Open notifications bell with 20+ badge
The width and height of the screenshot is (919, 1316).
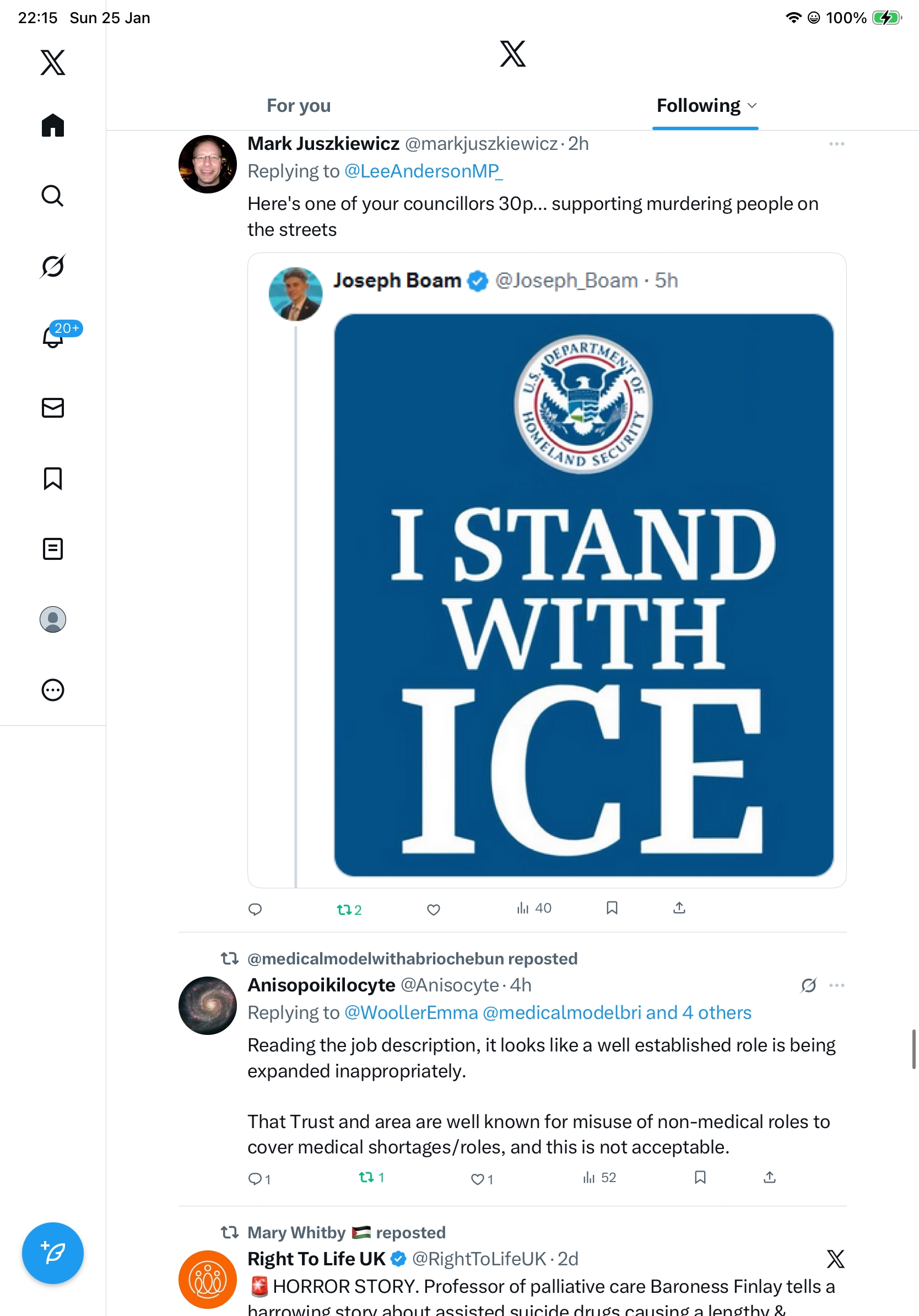pyautogui.click(x=53, y=337)
